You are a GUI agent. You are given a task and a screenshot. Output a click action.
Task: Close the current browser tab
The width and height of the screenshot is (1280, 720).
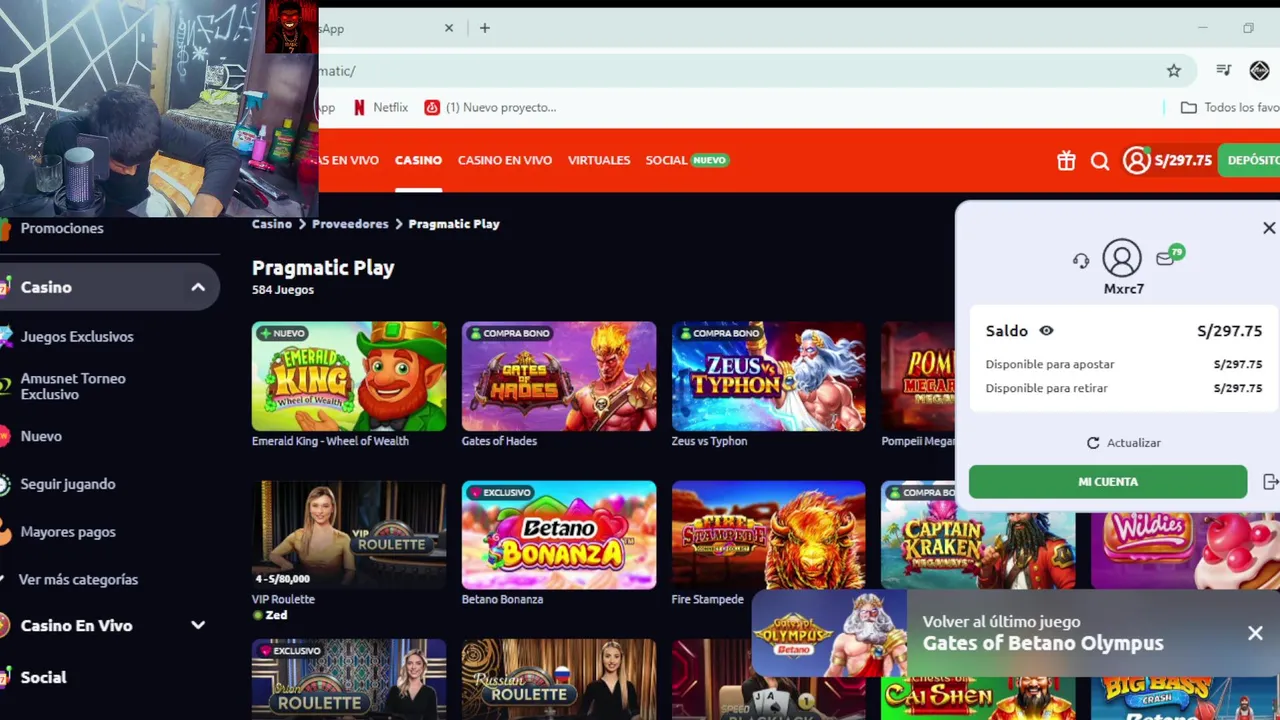tap(449, 28)
